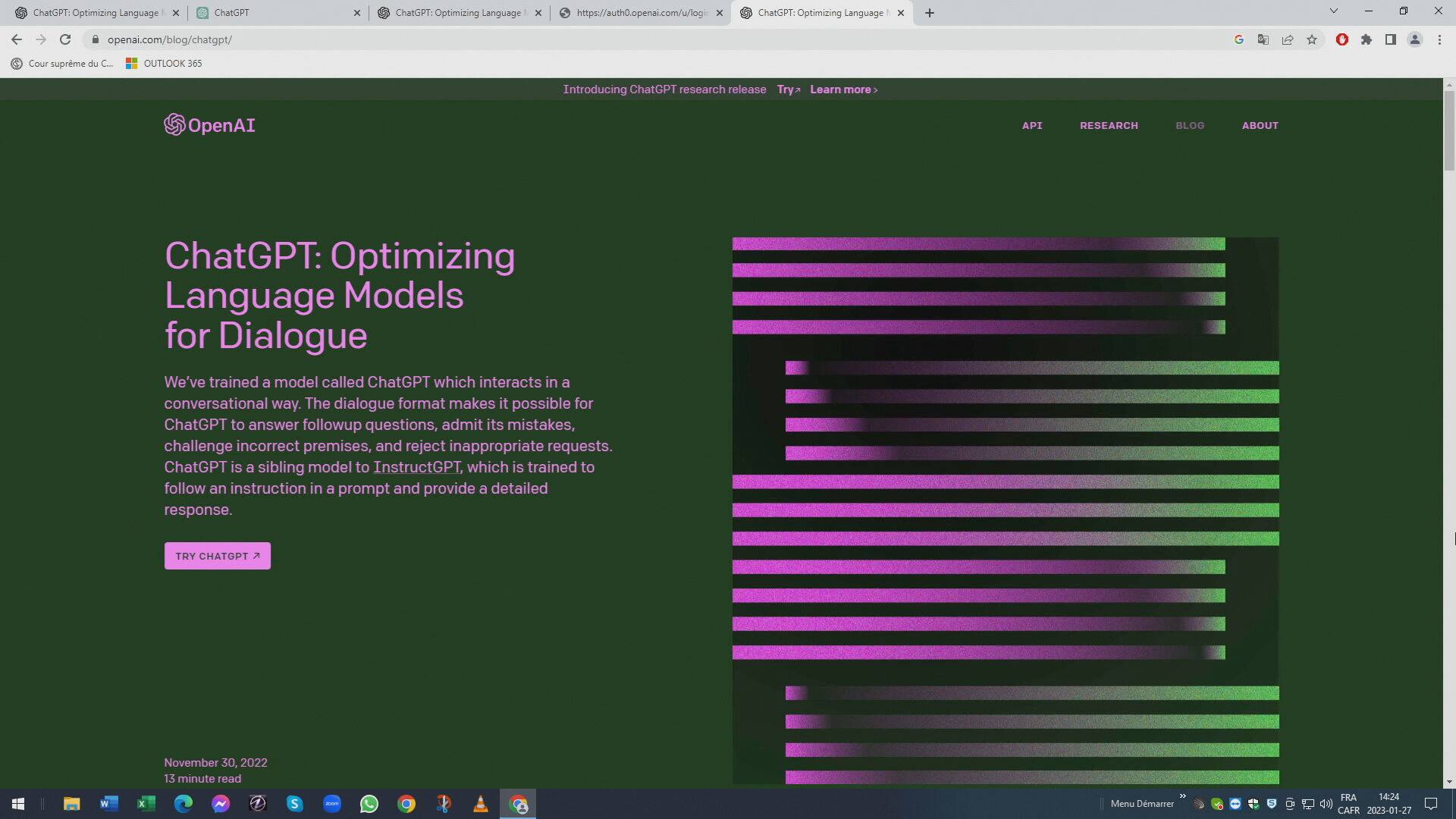Image resolution: width=1456 pixels, height=819 pixels.
Task: Expand hidden taskbar toolbar chevron
Action: (x=1182, y=796)
